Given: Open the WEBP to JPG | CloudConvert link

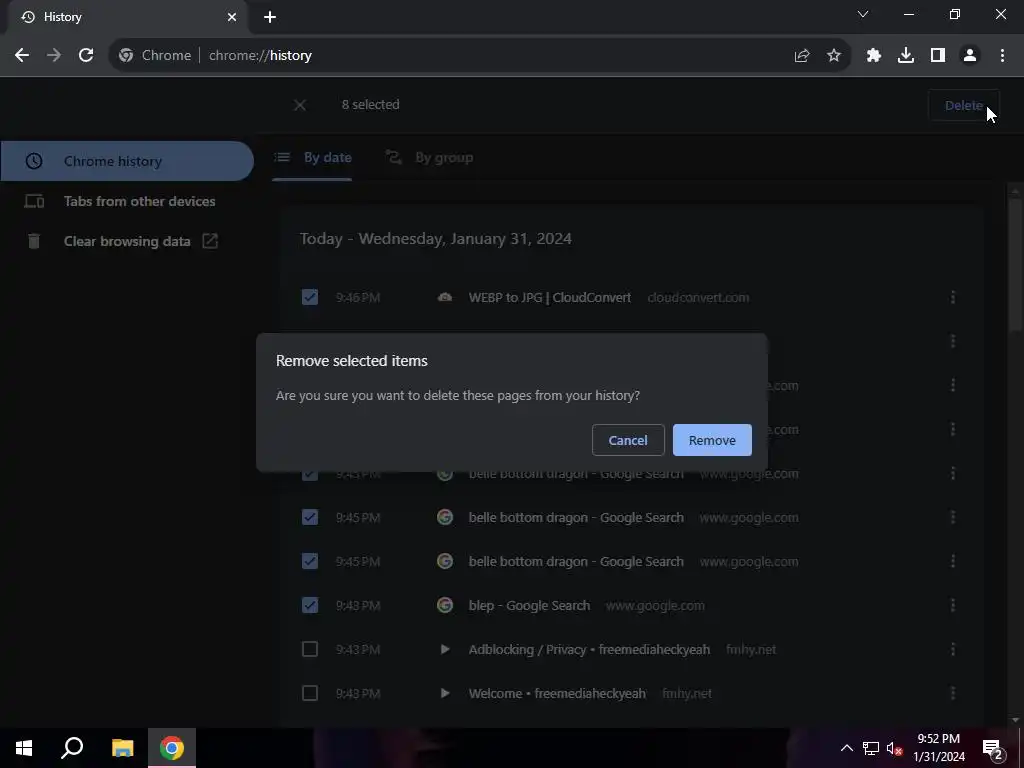Looking at the screenshot, I should pyautogui.click(x=550, y=297).
